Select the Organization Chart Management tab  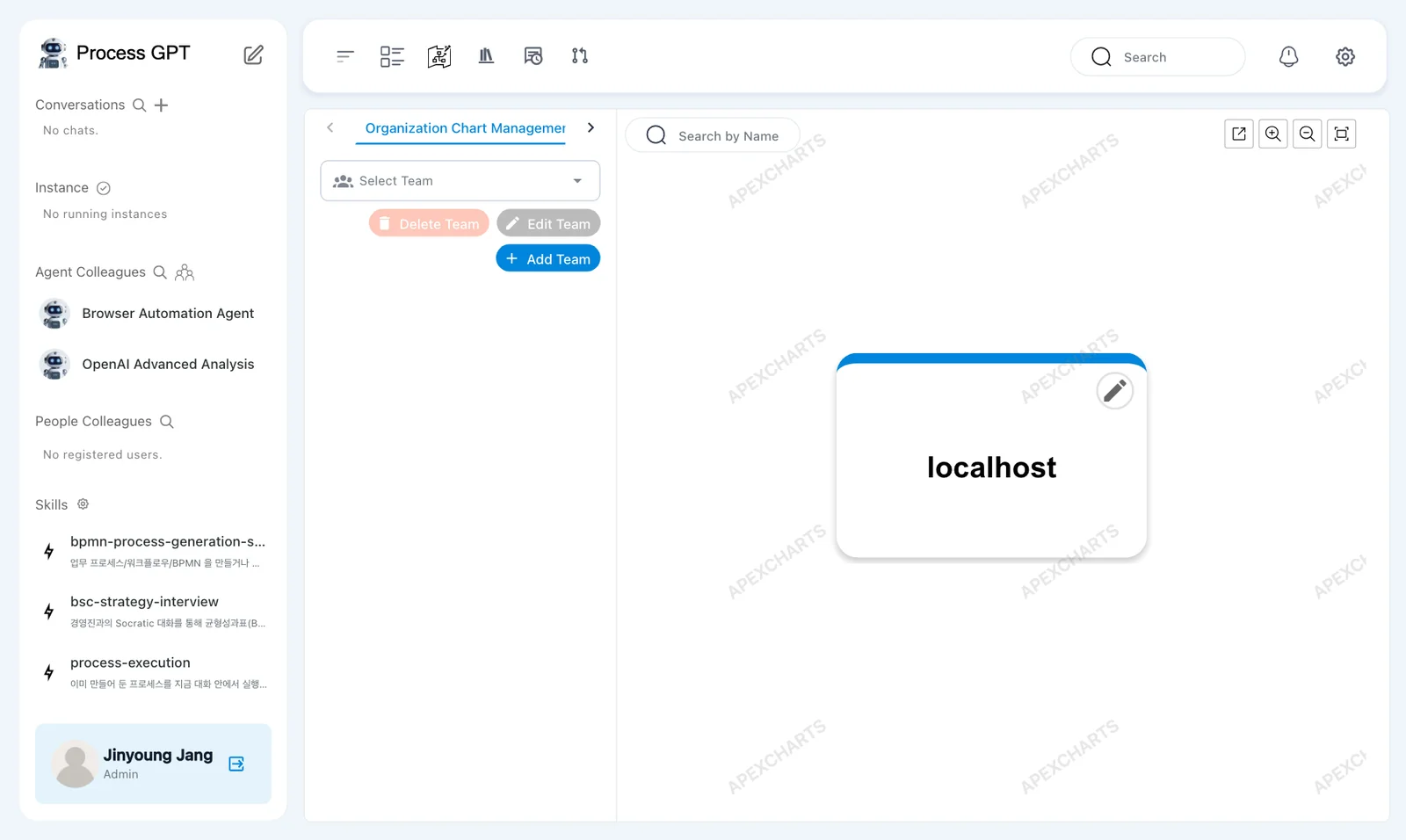[x=460, y=128]
